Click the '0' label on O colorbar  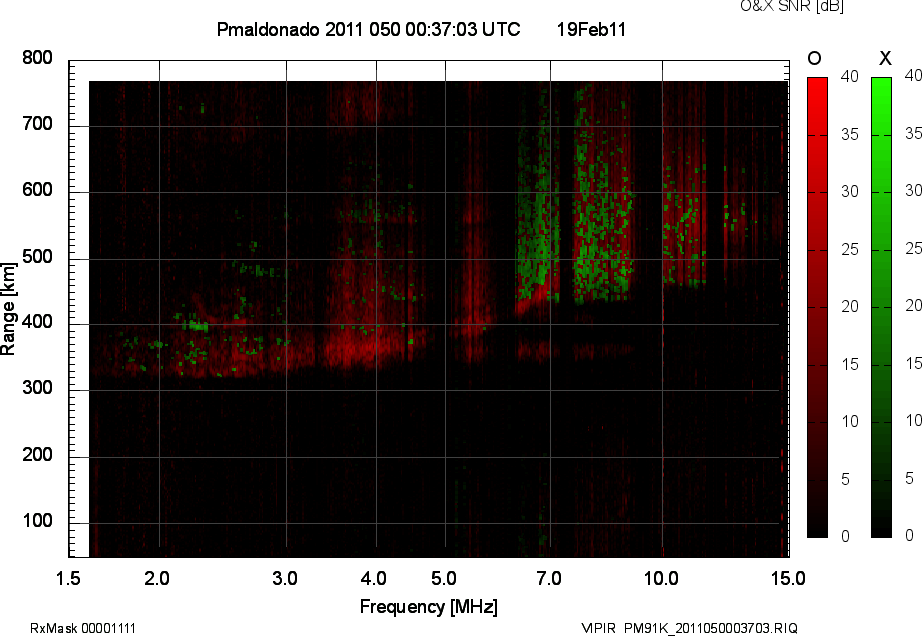(846, 536)
